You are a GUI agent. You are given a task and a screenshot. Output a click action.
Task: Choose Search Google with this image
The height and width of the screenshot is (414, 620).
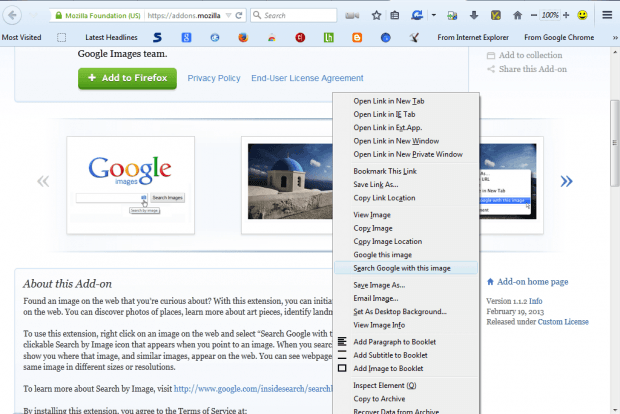(406, 268)
